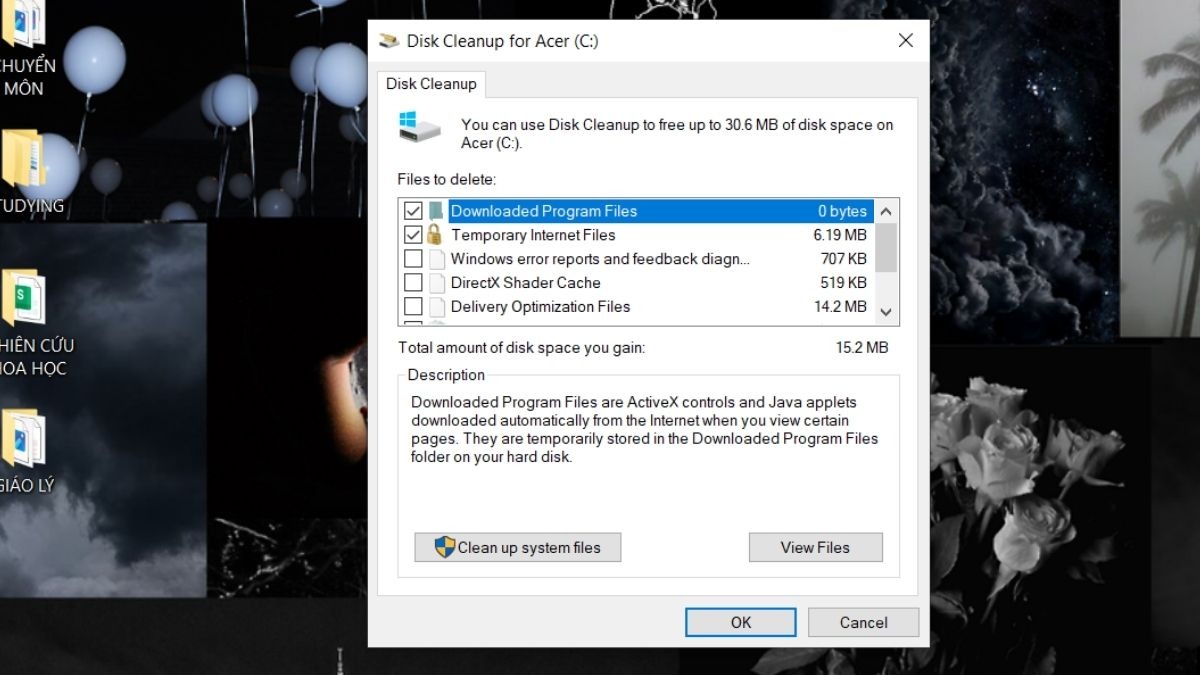The width and height of the screenshot is (1200, 675).
Task: Click the 15.2 MB total gain value
Action: 862,348
